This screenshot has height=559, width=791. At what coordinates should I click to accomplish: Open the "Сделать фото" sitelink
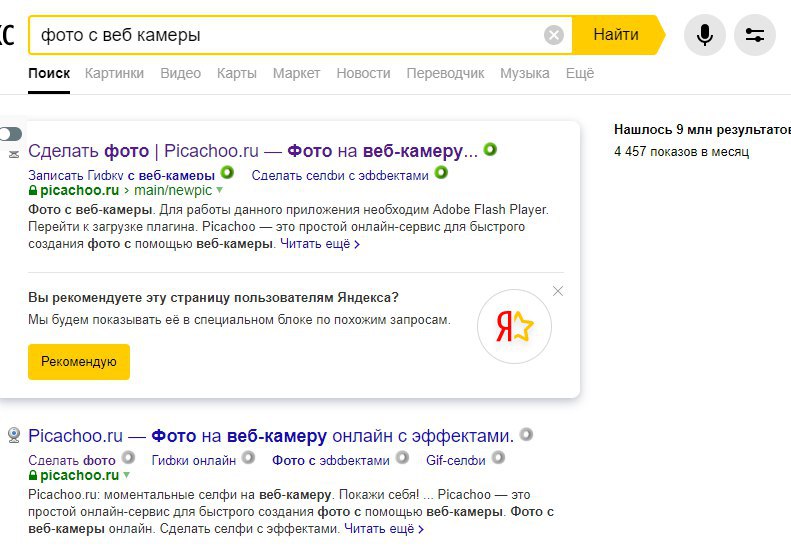click(x=72, y=460)
